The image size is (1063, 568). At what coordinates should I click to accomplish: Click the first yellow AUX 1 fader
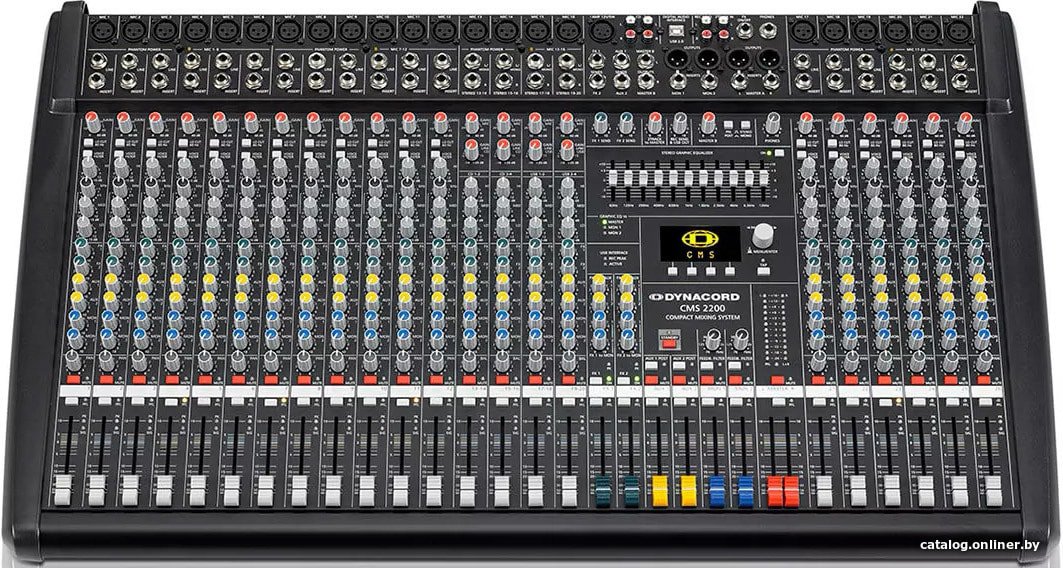660,491
